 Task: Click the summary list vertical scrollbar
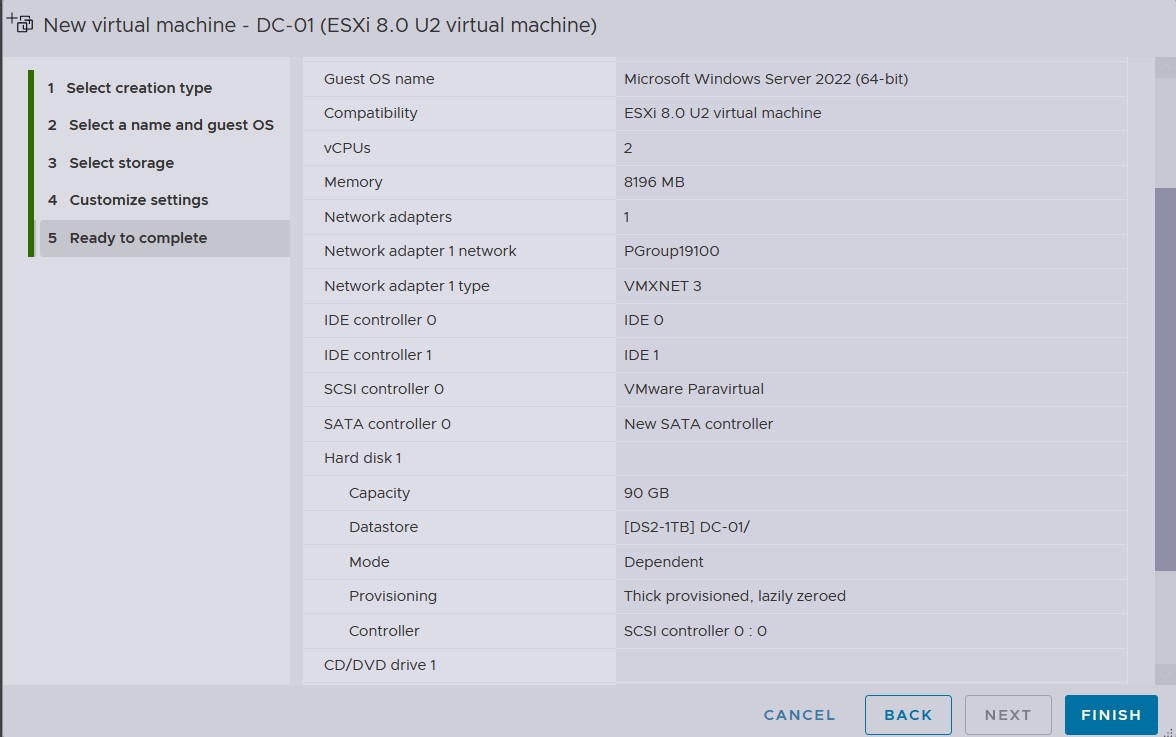coord(1165,380)
